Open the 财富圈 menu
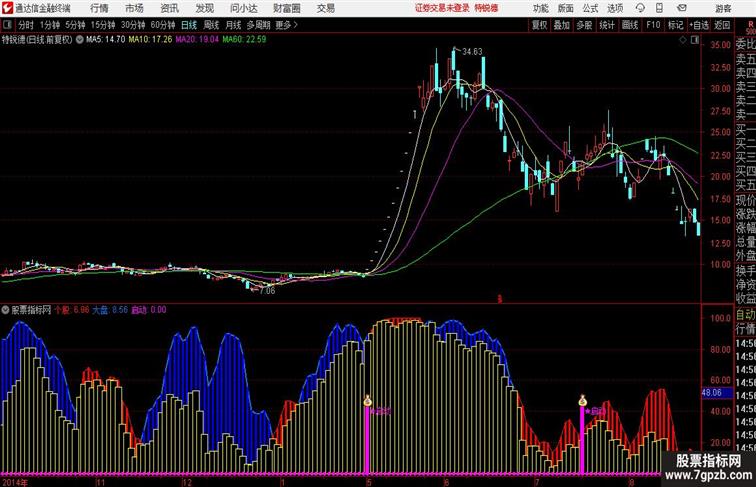Viewport: 756px width, 487px height. point(286,8)
